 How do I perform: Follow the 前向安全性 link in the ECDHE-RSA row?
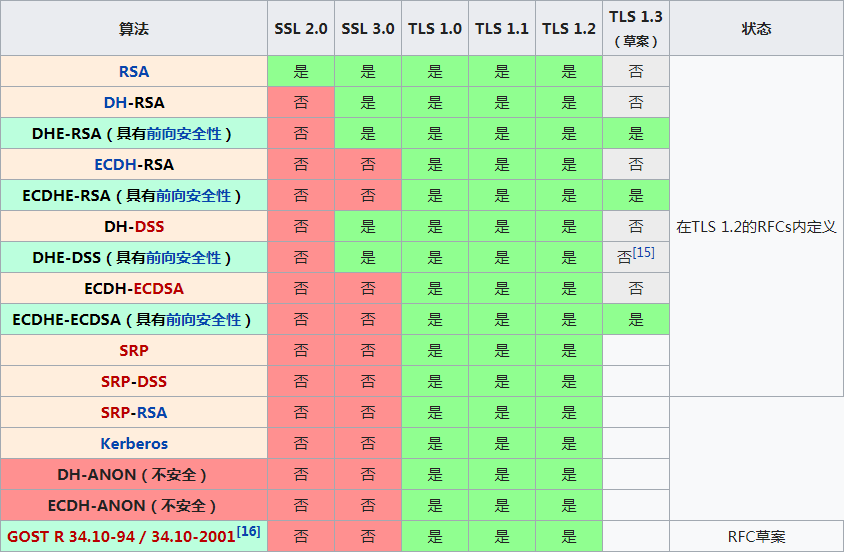[194, 196]
